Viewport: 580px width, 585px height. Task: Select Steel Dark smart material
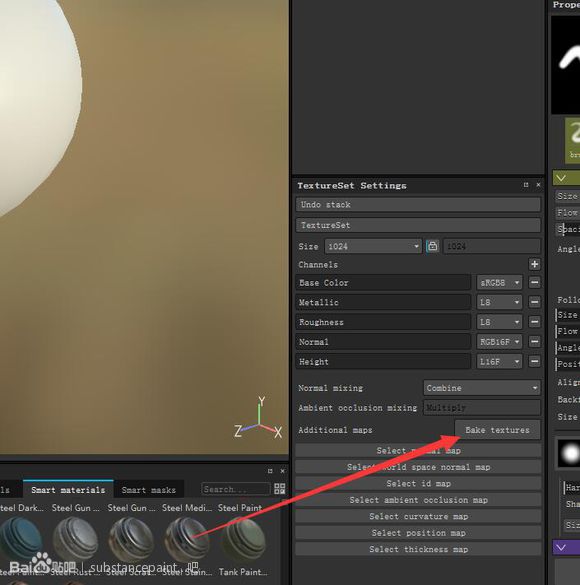click(21, 539)
